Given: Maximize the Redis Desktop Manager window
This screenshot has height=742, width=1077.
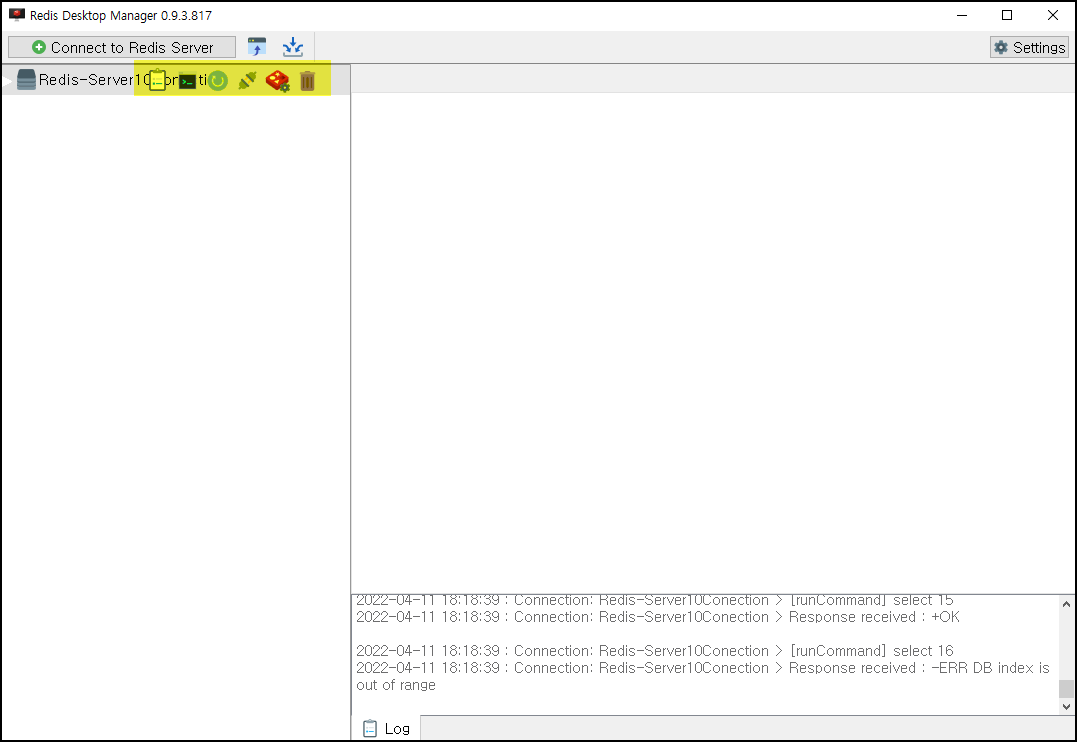Looking at the screenshot, I should point(1007,15).
